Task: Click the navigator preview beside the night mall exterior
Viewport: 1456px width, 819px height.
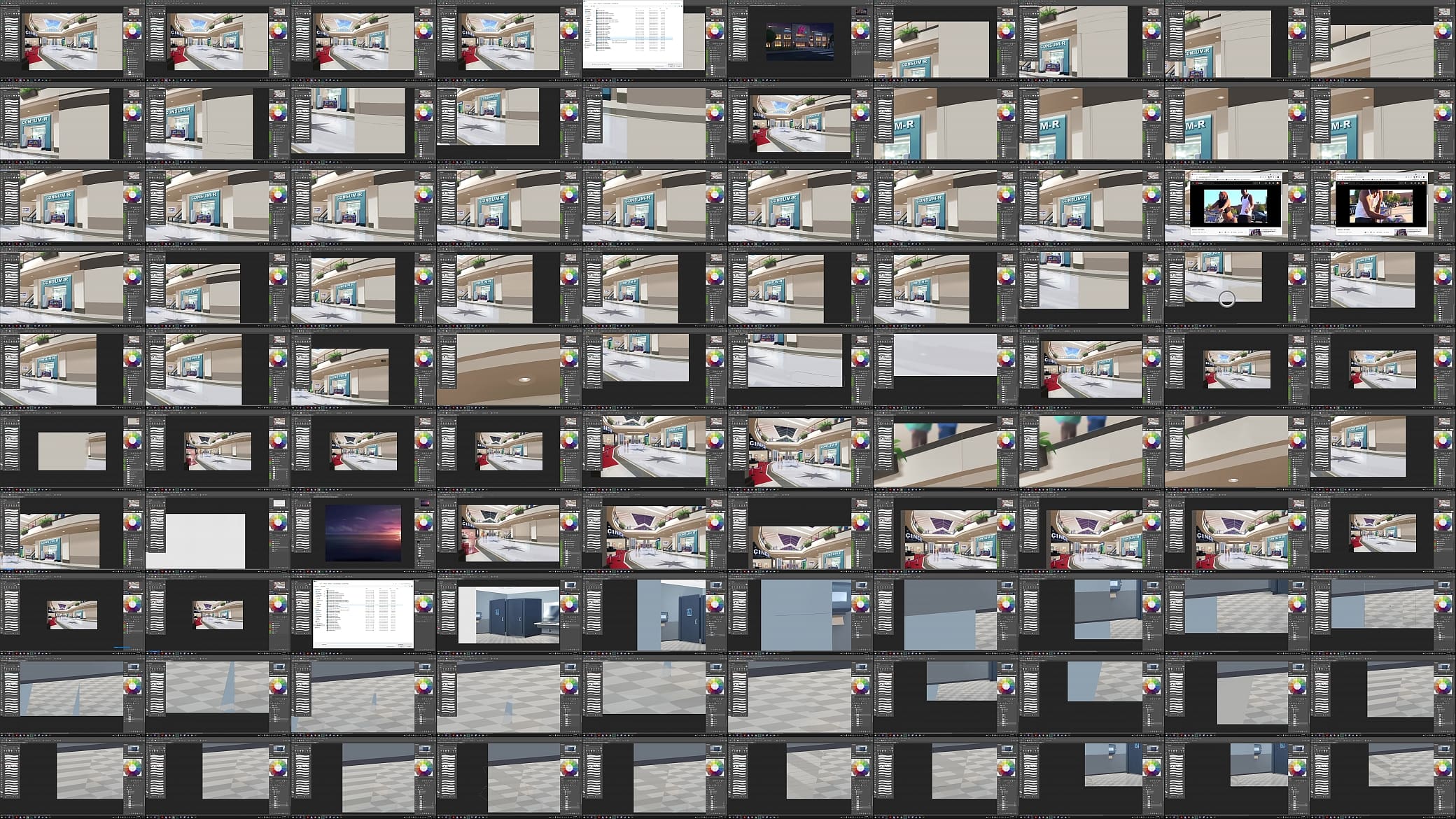Action: click(860, 13)
